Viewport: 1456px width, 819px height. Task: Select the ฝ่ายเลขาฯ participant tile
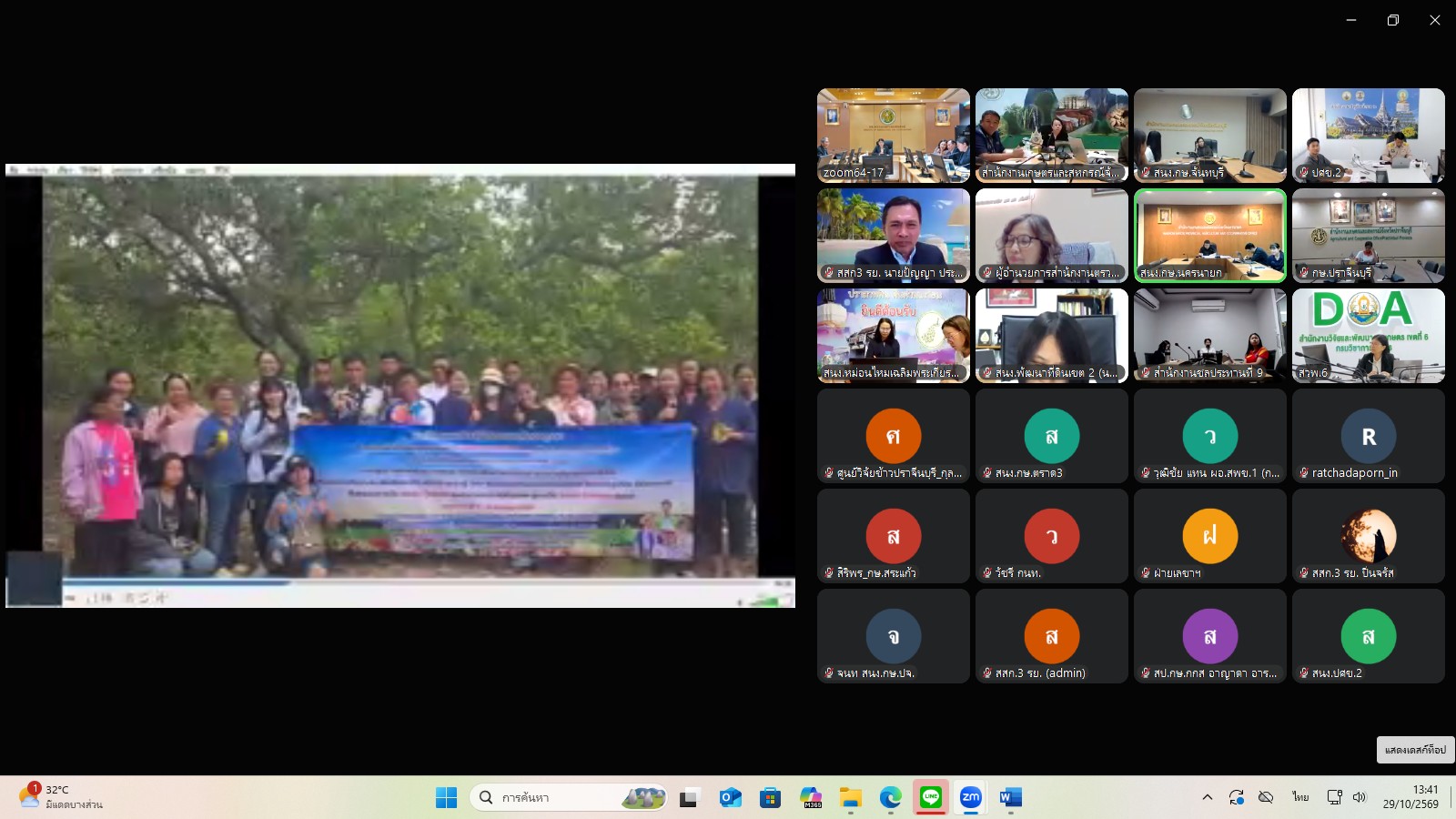1210,536
